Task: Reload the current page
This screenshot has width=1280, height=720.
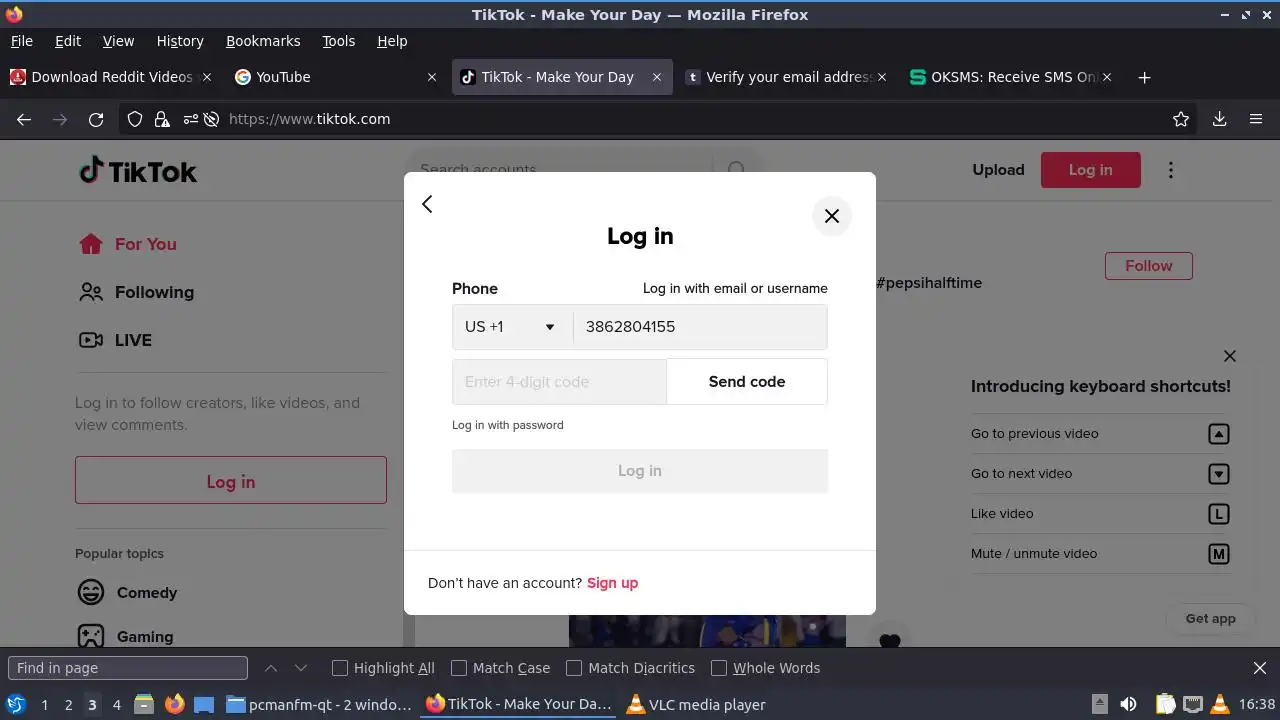Action: click(96, 119)
